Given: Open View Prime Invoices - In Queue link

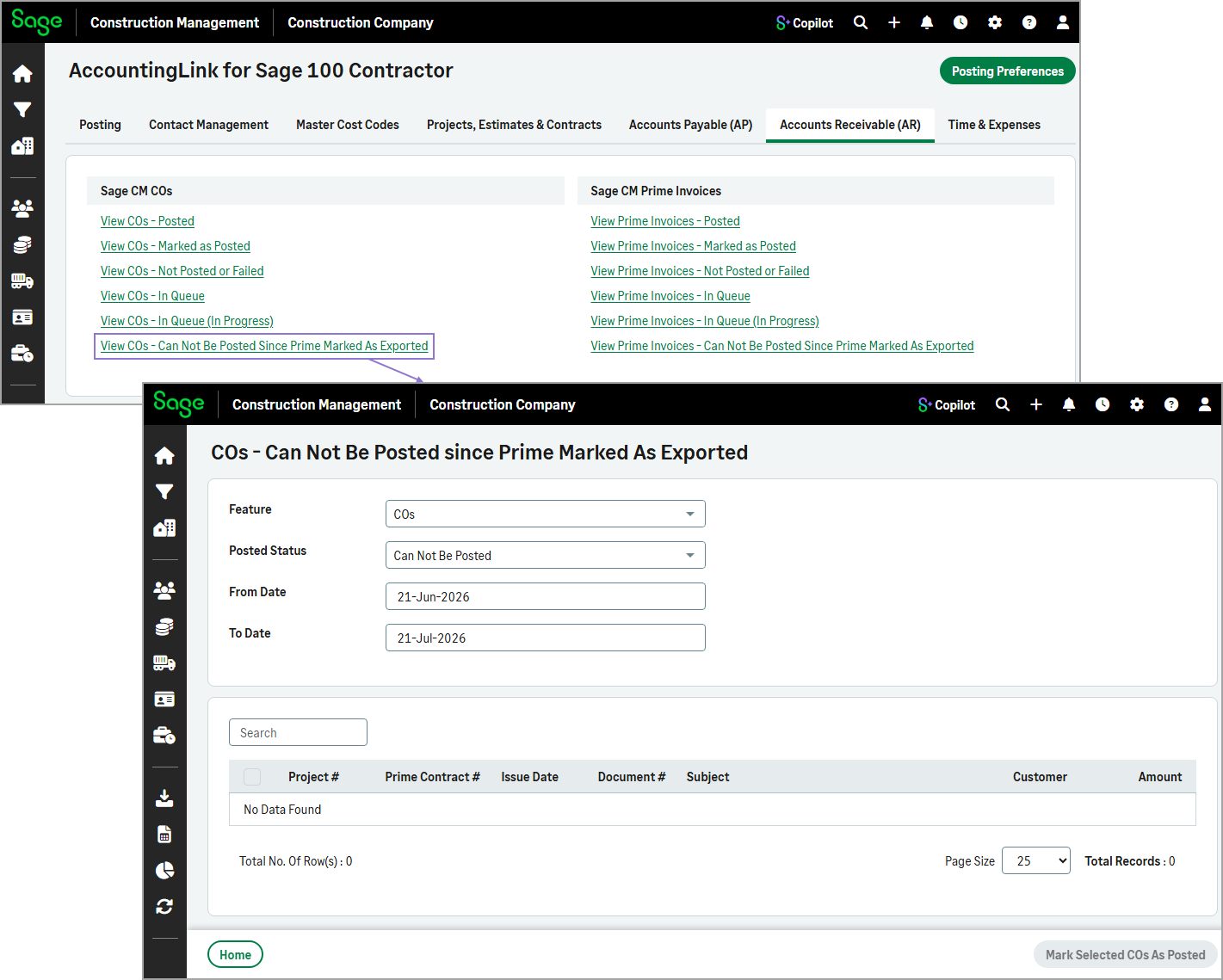Looking at the screenshot, I should pyautogui.click(x=670, y=296).
